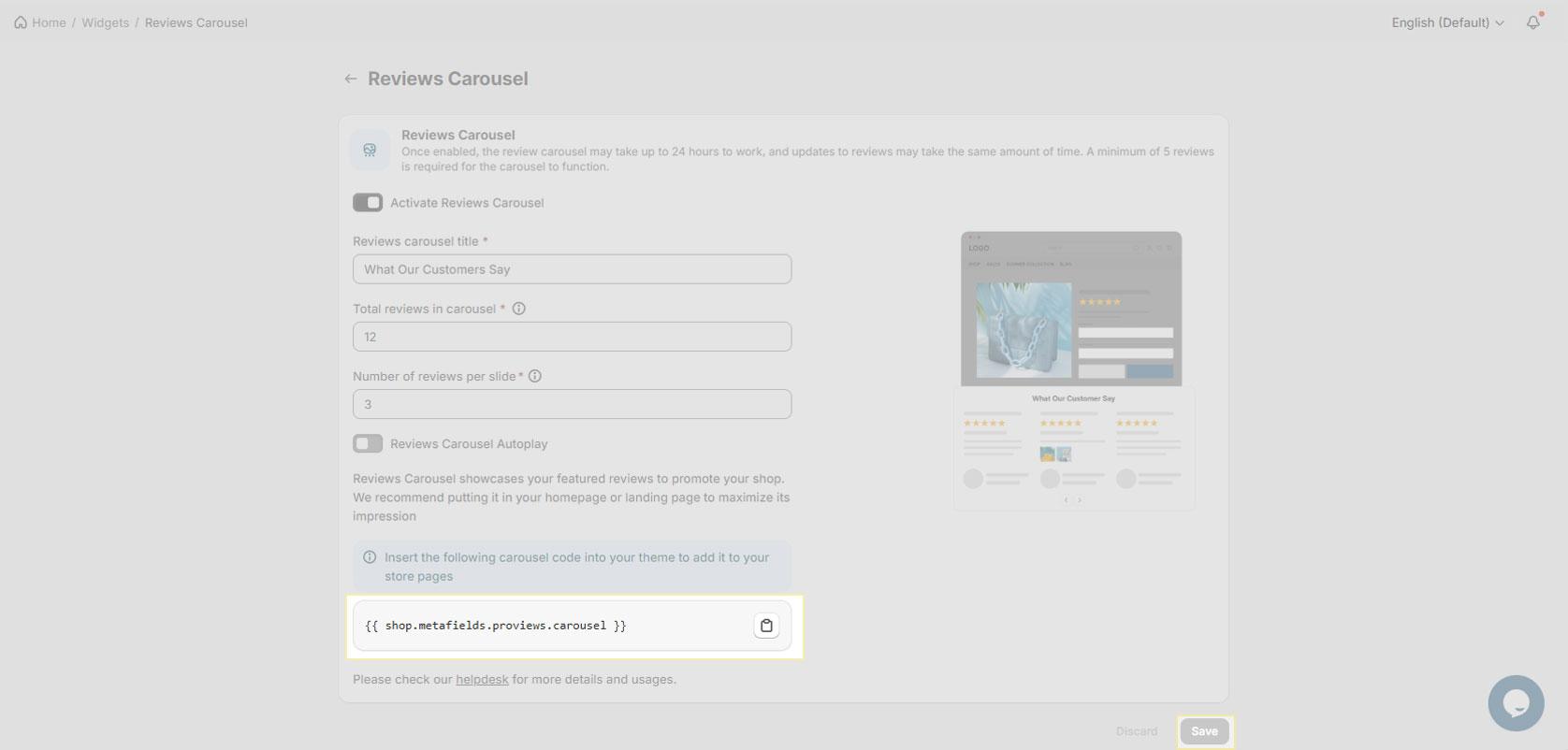Image resolution: width=1568 pixels, height=750 pixels.
Task: Click info icon beside Number of reviews per slide
Action: 535,376
